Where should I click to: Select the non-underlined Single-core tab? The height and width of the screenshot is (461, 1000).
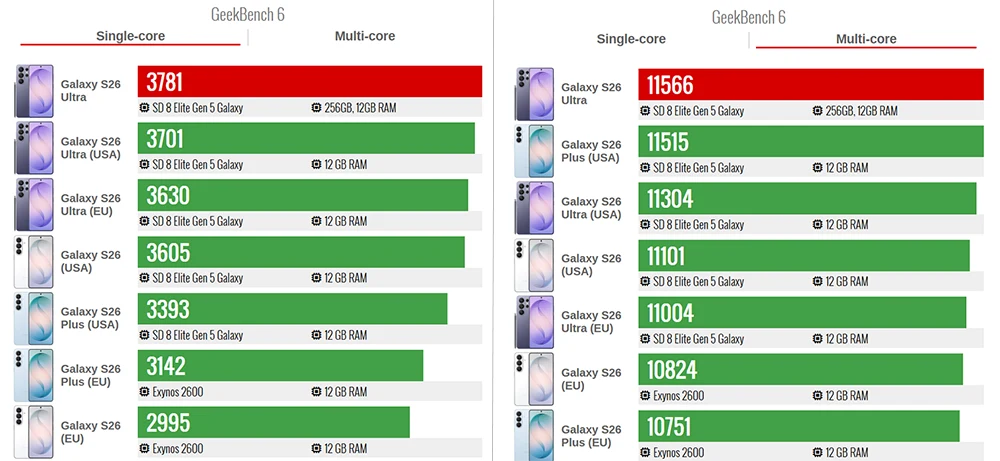(631, 39)
